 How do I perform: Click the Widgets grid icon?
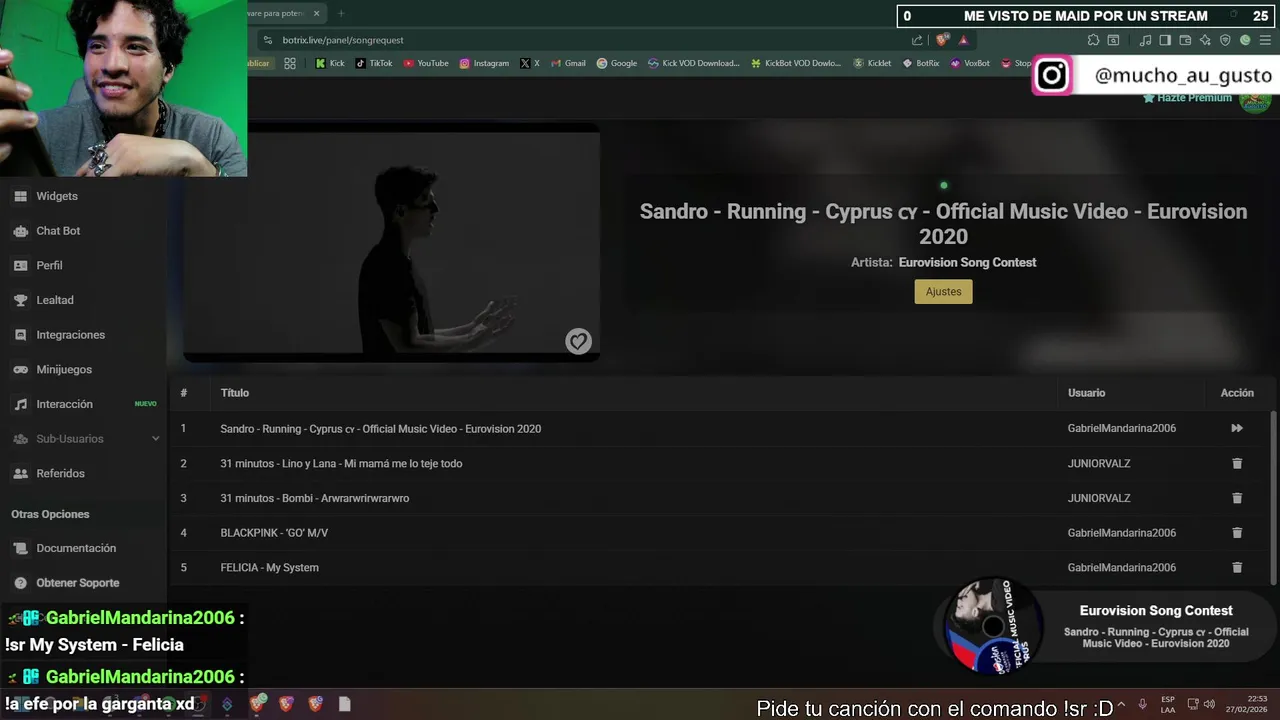pyautogui.click(x=20, y=196)
